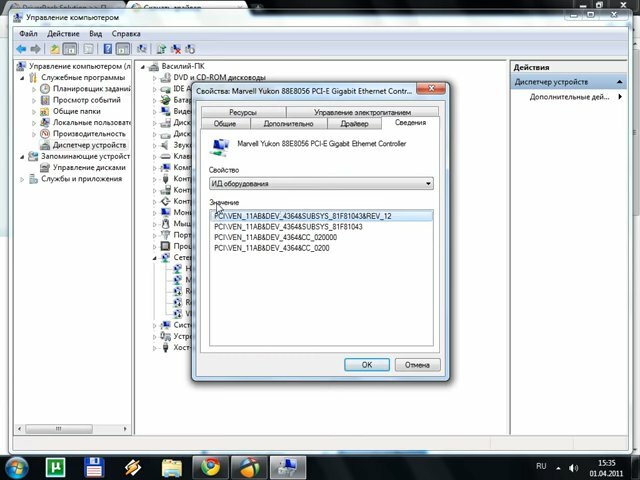Select value PCI\VEN_11AB&DEV_4364&SUBSYS_81F81043

point(288,227)
